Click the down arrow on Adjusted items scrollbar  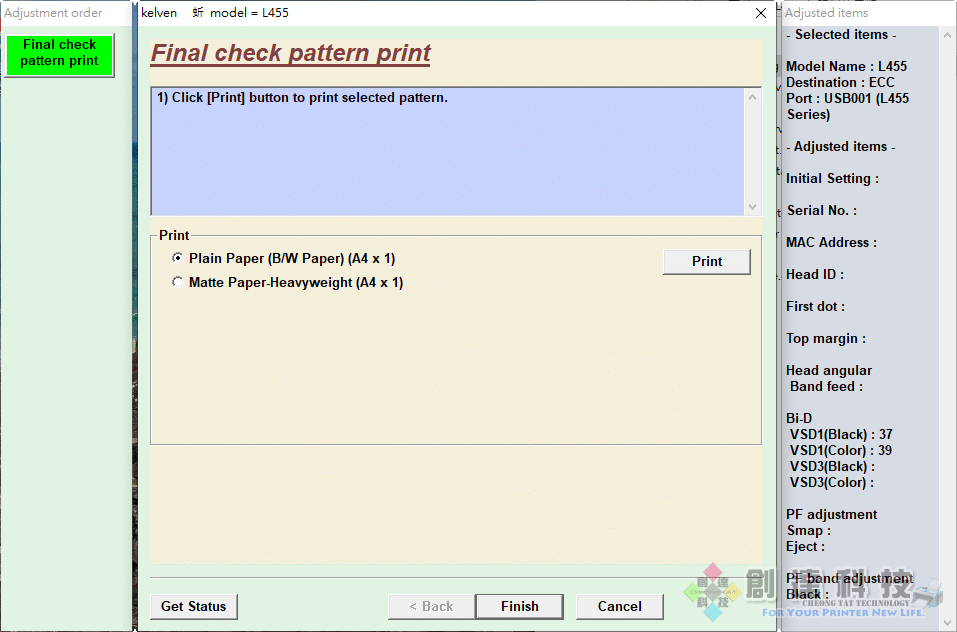pos(946,621)
